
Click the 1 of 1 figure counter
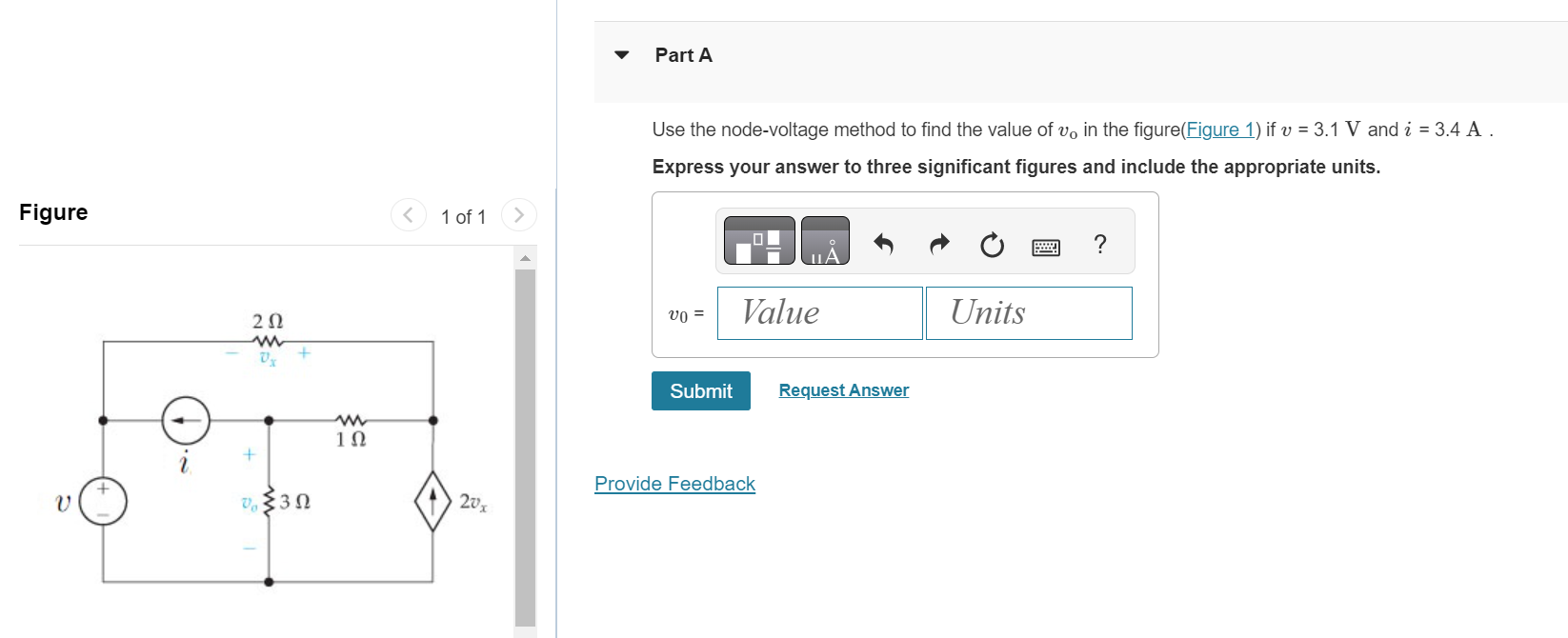pyautogui.click(x=463, y=216)
